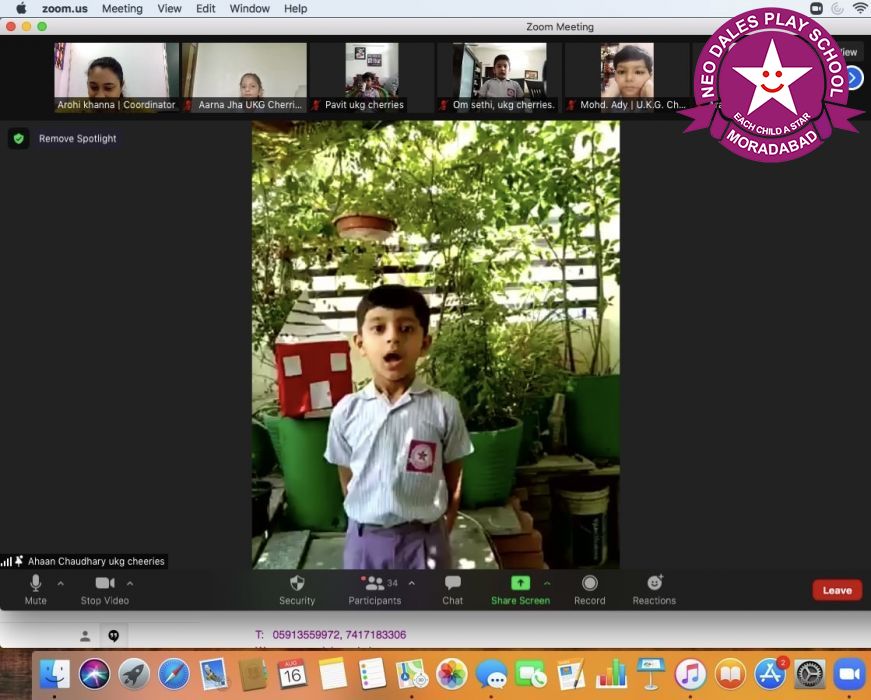This screenshot has width=871, height=700.
Task: Open Safari from the Dock
Action: pos(174,674)
